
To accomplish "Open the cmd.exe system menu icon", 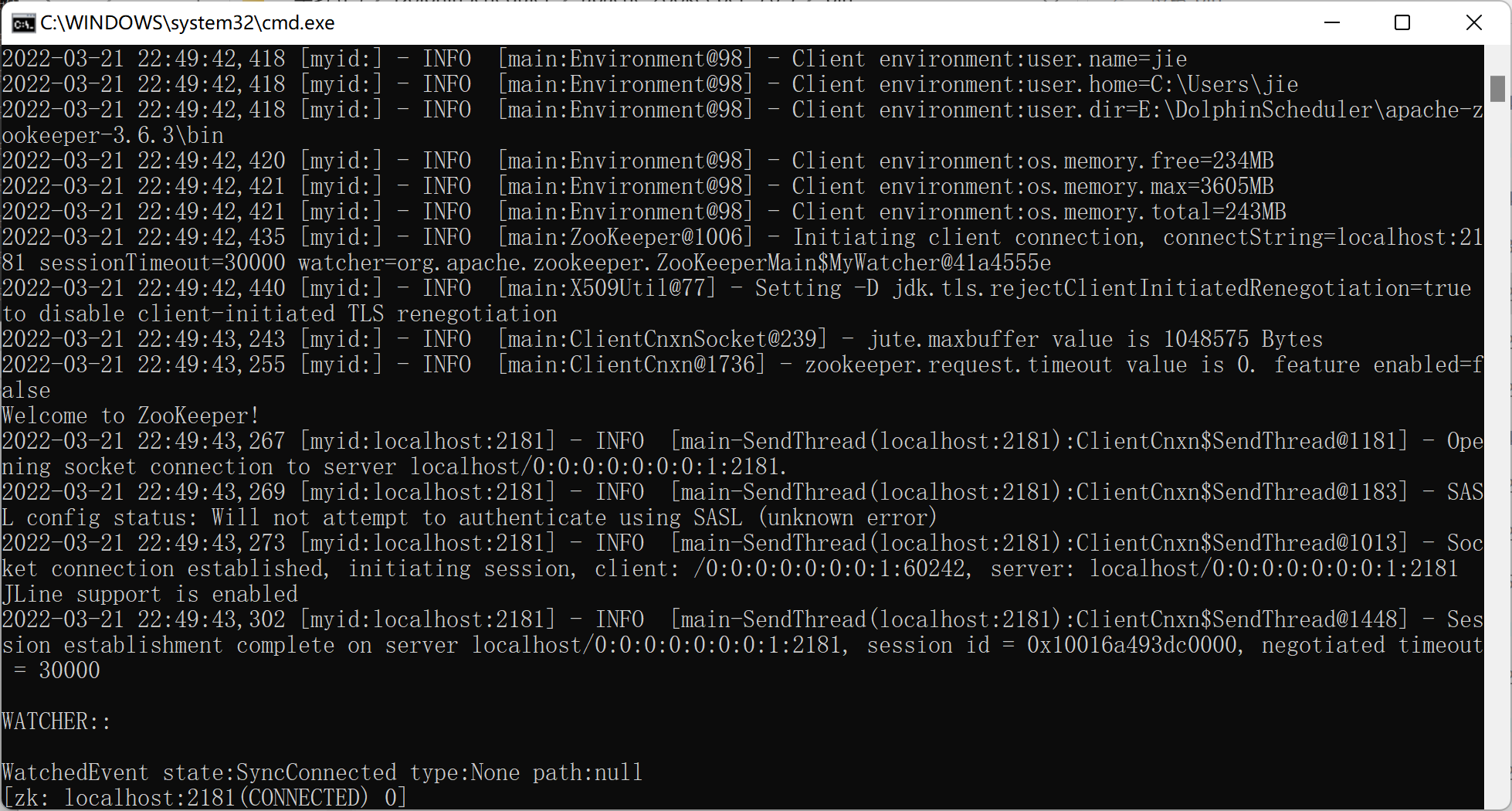I will (x=23, y=23).
